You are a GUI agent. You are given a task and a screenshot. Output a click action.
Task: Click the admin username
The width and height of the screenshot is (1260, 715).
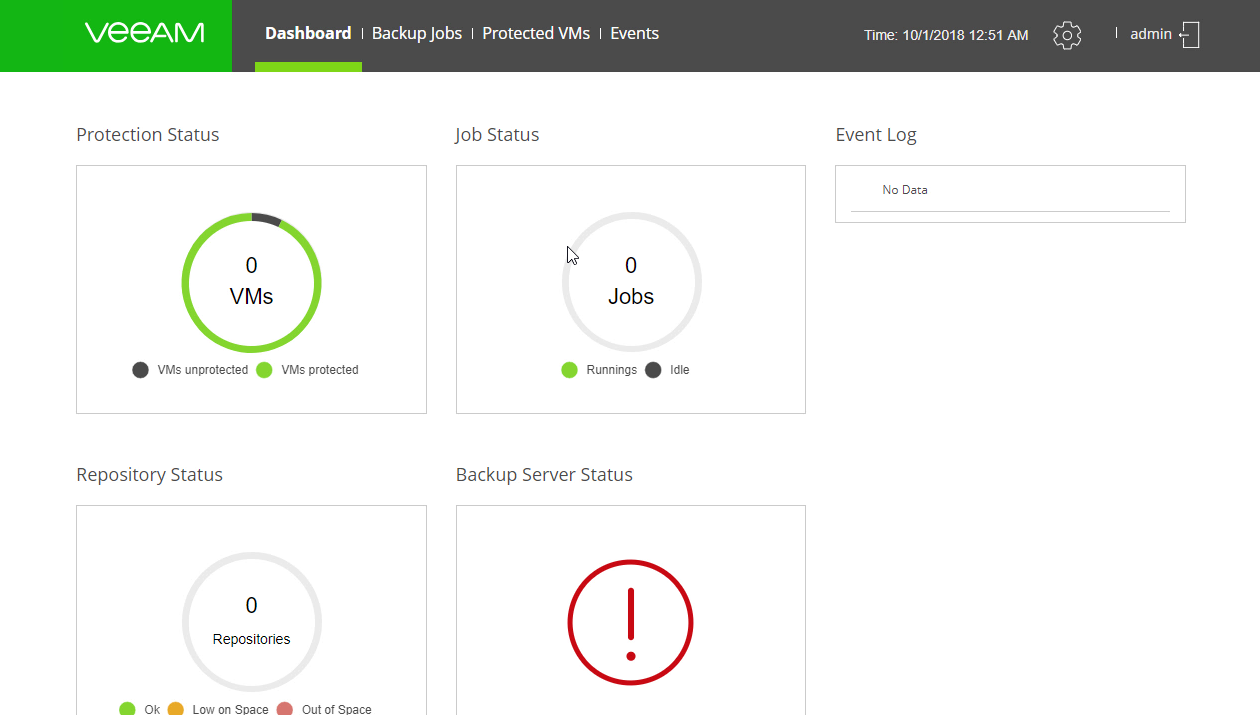(1151, 34)
